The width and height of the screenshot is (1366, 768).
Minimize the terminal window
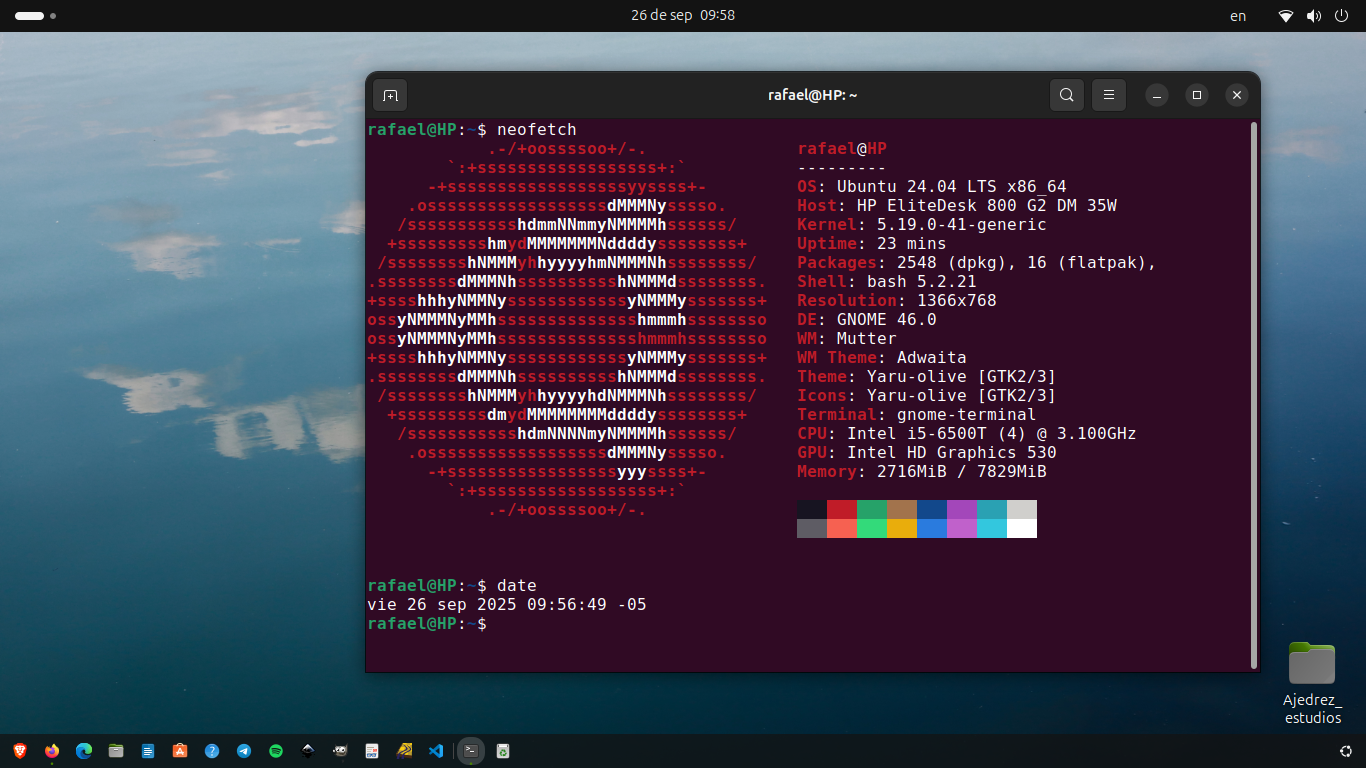click(1156, 95)
